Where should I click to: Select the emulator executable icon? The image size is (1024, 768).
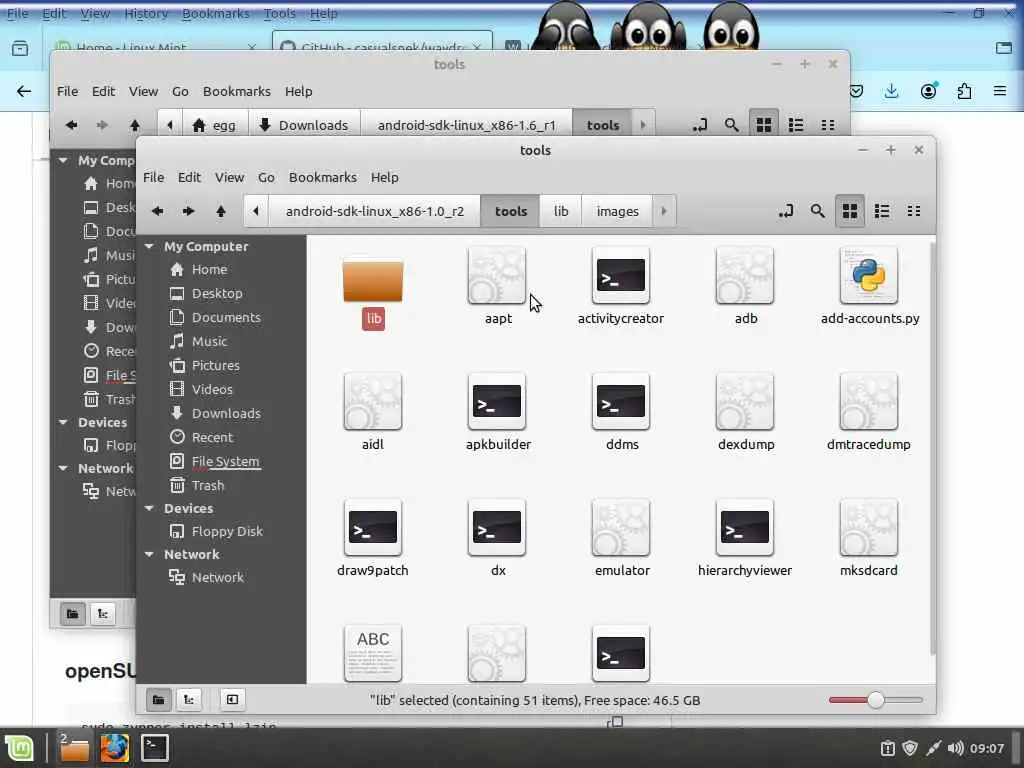click(620, 527)
